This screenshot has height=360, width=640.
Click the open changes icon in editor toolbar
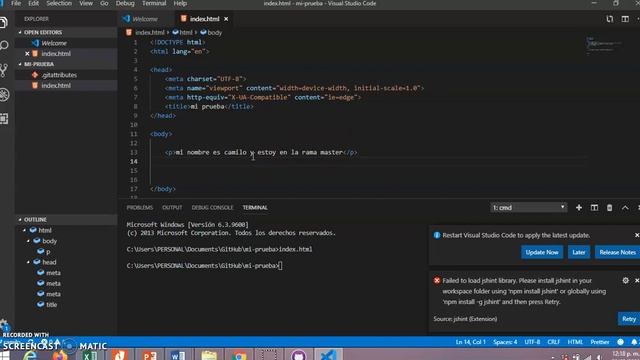pos(609,19)
